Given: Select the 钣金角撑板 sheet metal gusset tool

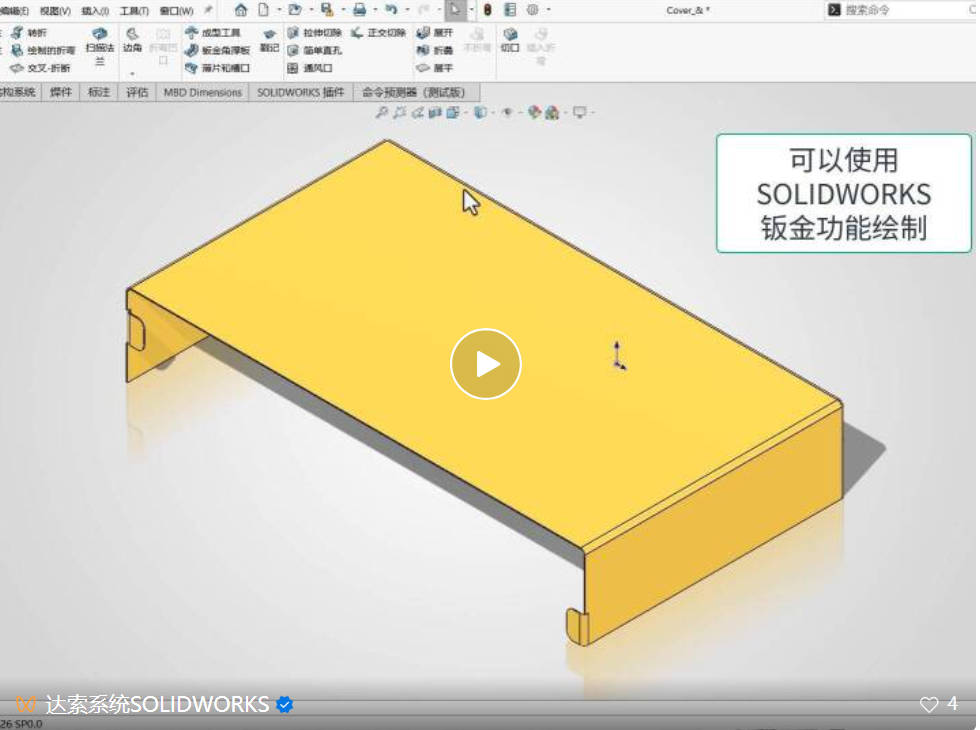Looking at the screenshot, I should point(218,50).
